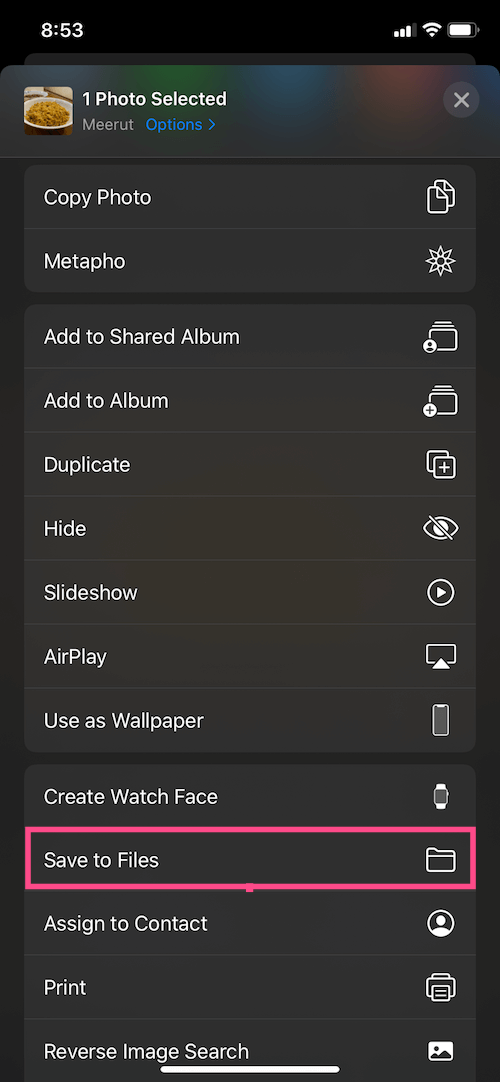Tap the chevron next to Options

click(x=212, y=125)
